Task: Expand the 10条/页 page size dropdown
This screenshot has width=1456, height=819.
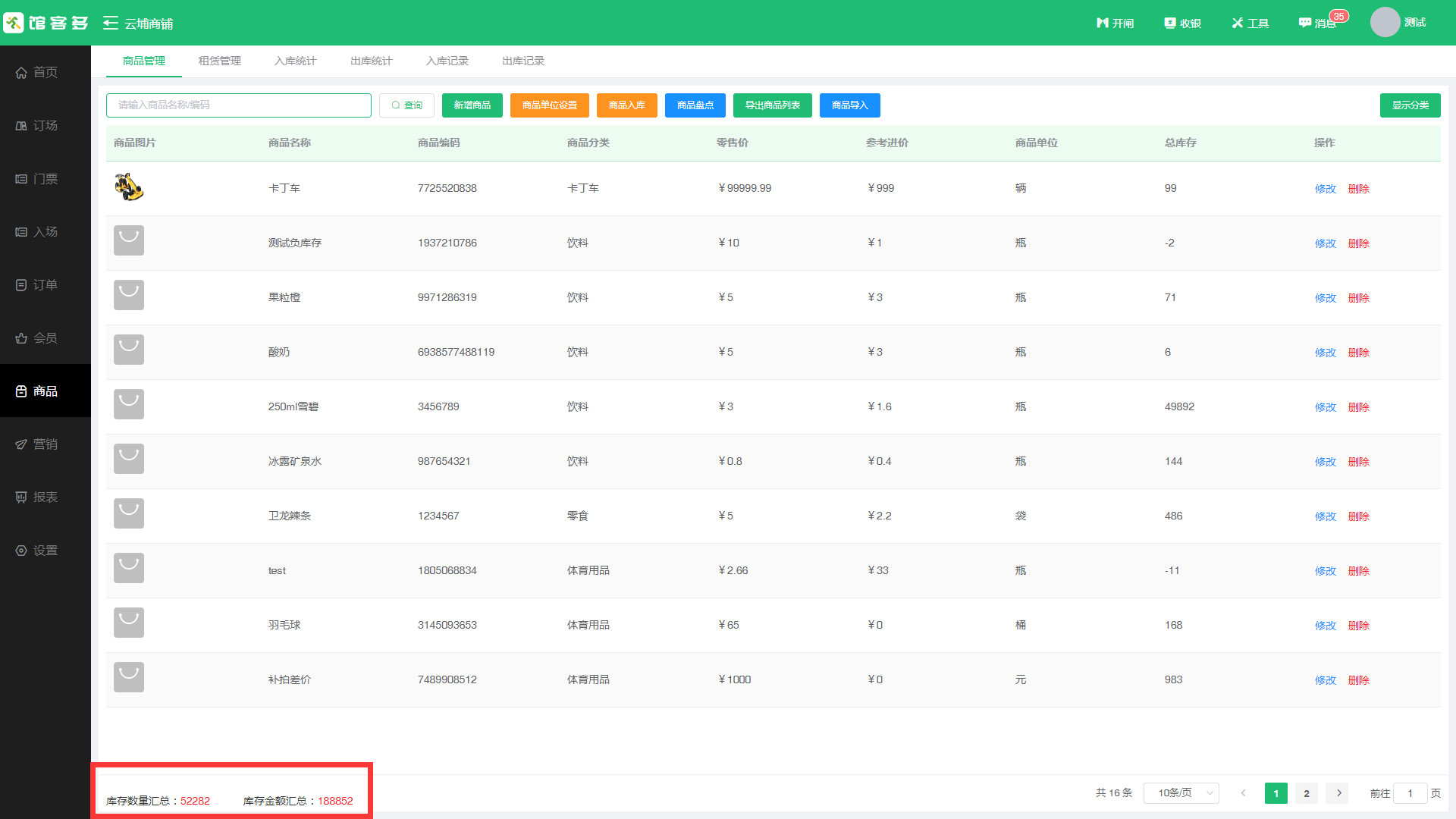Action: click(1181, 793)
